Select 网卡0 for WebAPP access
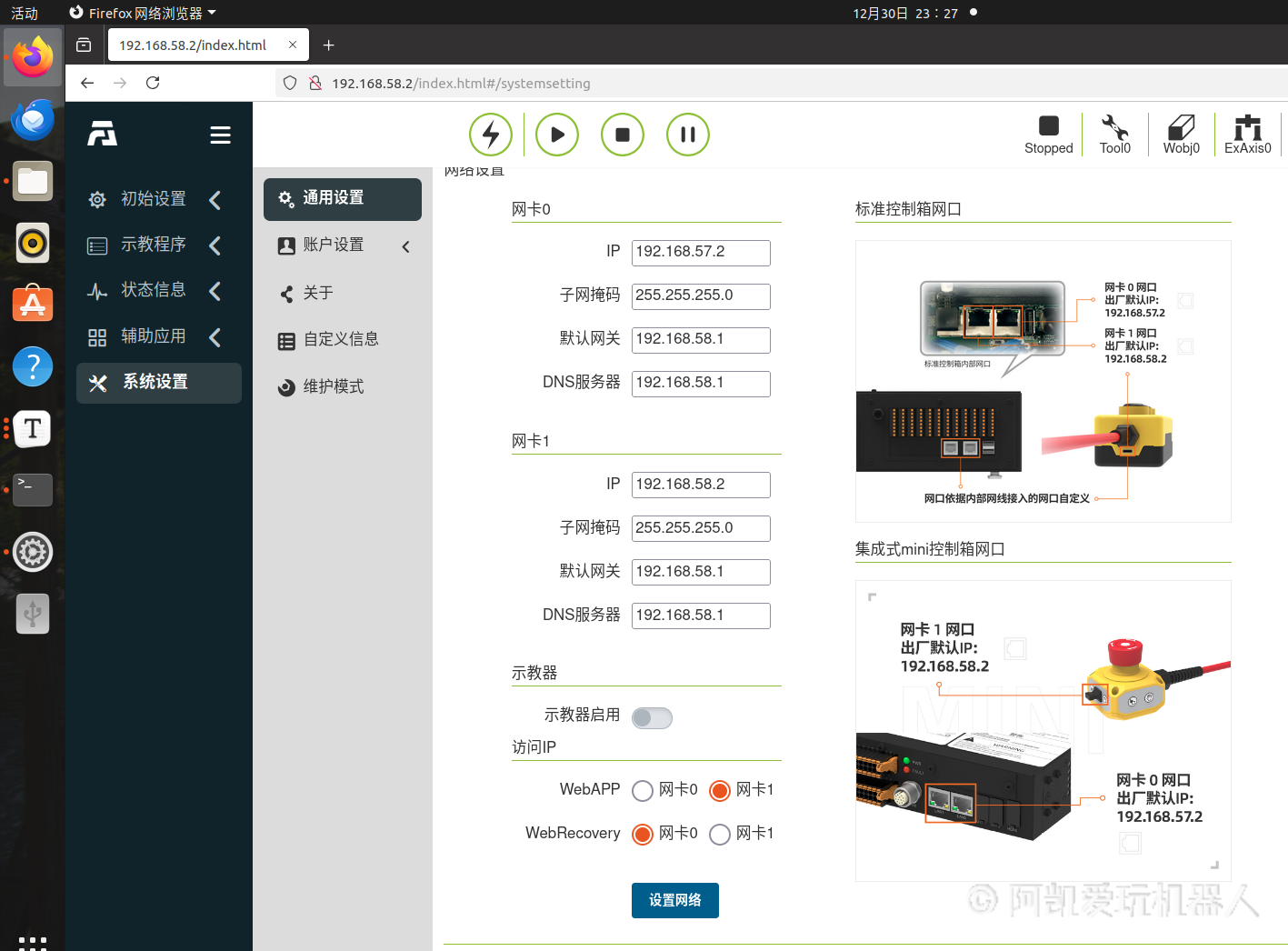This screenshot has height=951, width=1288. (643, 791)
